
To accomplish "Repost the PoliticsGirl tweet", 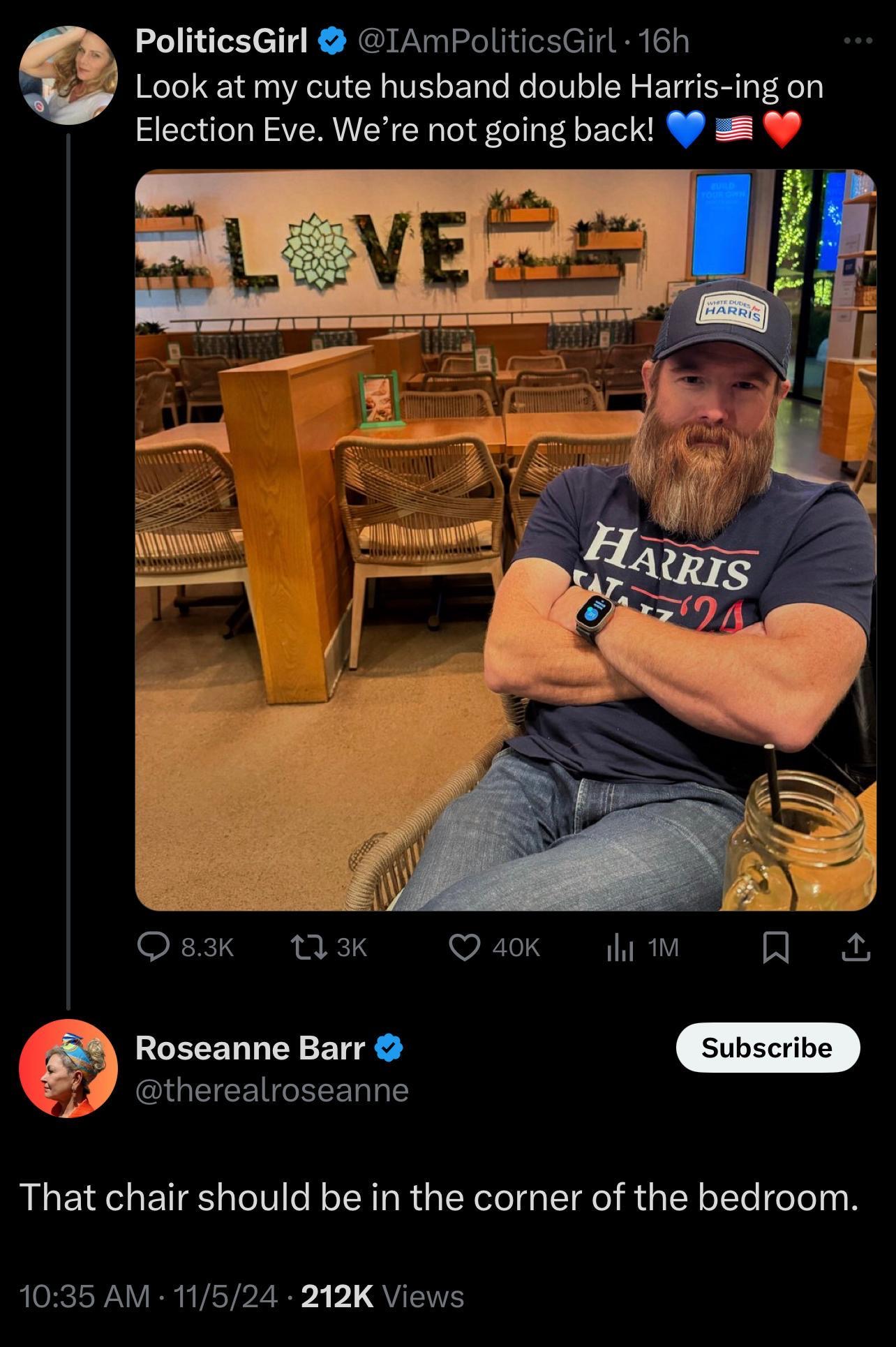I will (308, 947).
